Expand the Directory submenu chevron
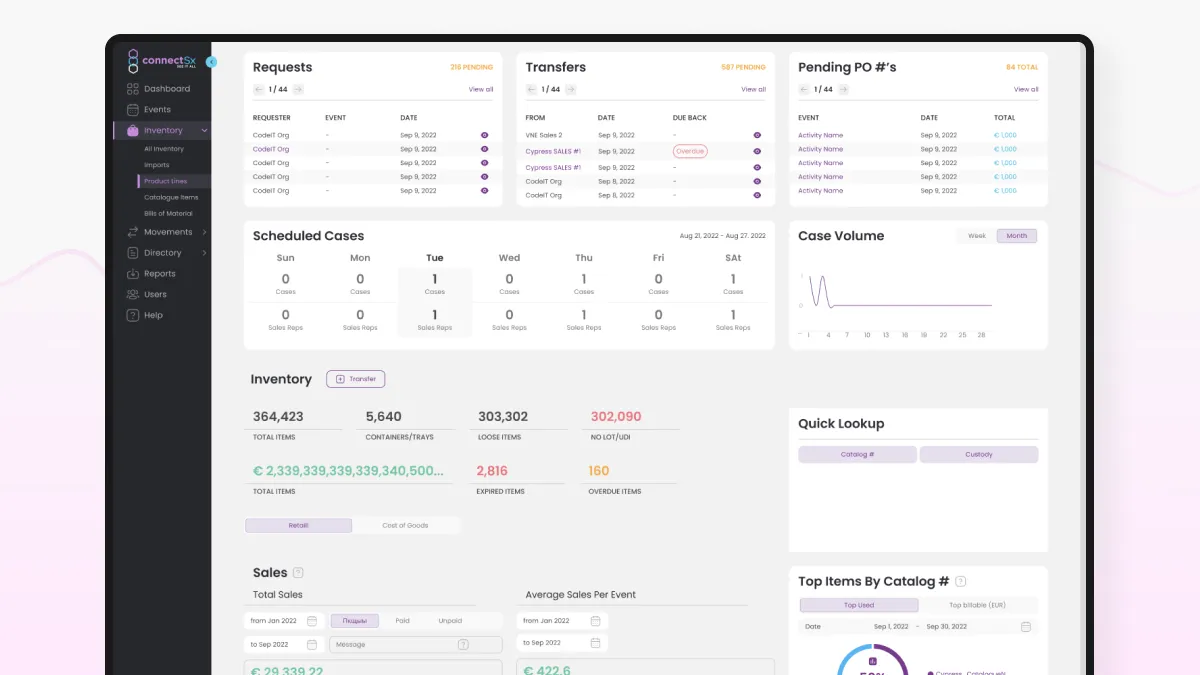 click(x=205, y=253)
